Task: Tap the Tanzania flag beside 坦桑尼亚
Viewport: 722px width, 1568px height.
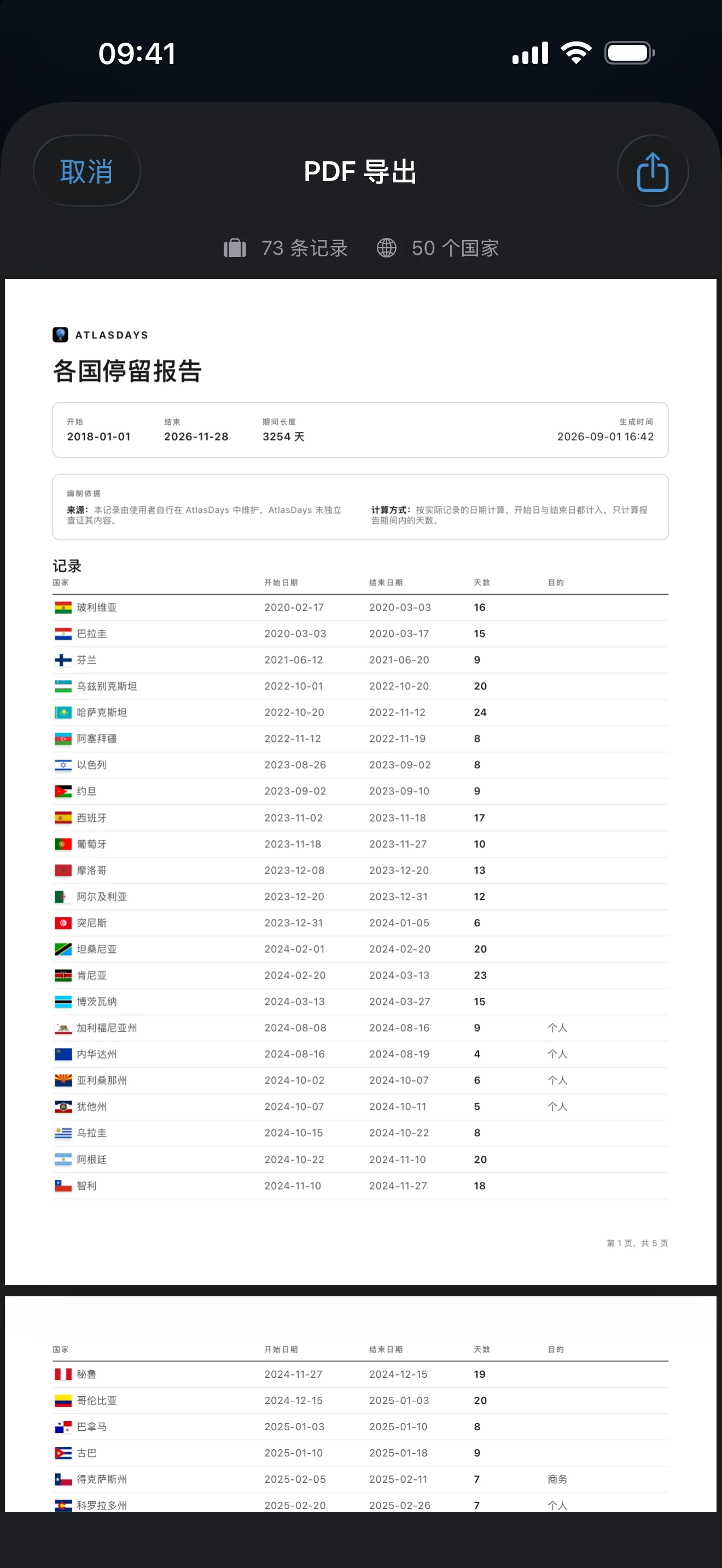Action: 63,949
